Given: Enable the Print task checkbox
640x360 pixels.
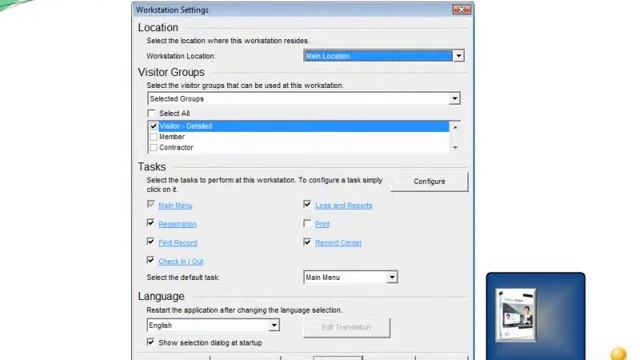Looking at the screenshot, I should tap(307, 223).
